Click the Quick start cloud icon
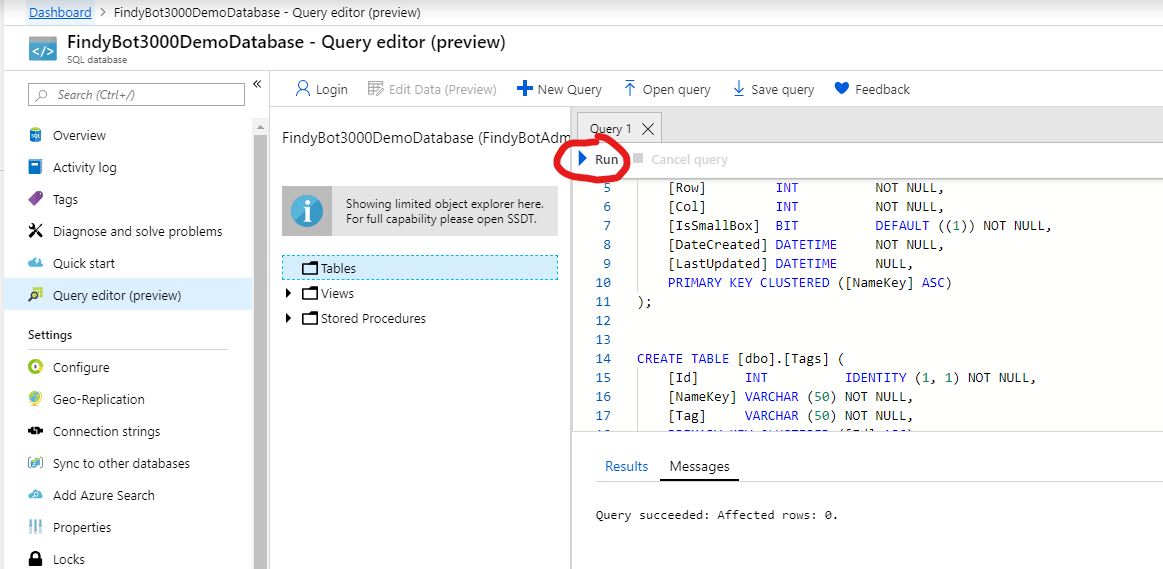This screenshot has width=1163, height=569. 36,263
